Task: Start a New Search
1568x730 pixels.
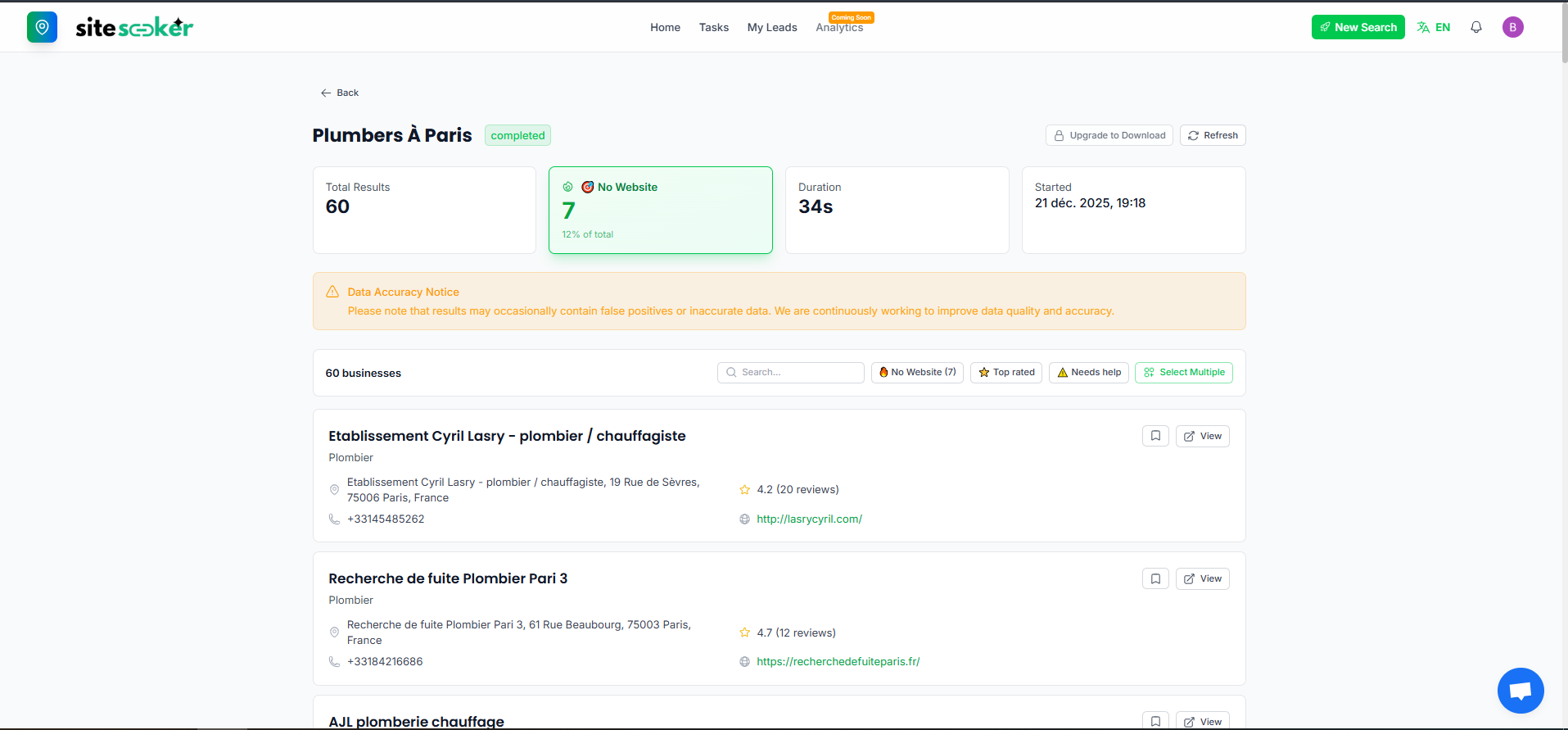Action: click(x=1358, y=27)
